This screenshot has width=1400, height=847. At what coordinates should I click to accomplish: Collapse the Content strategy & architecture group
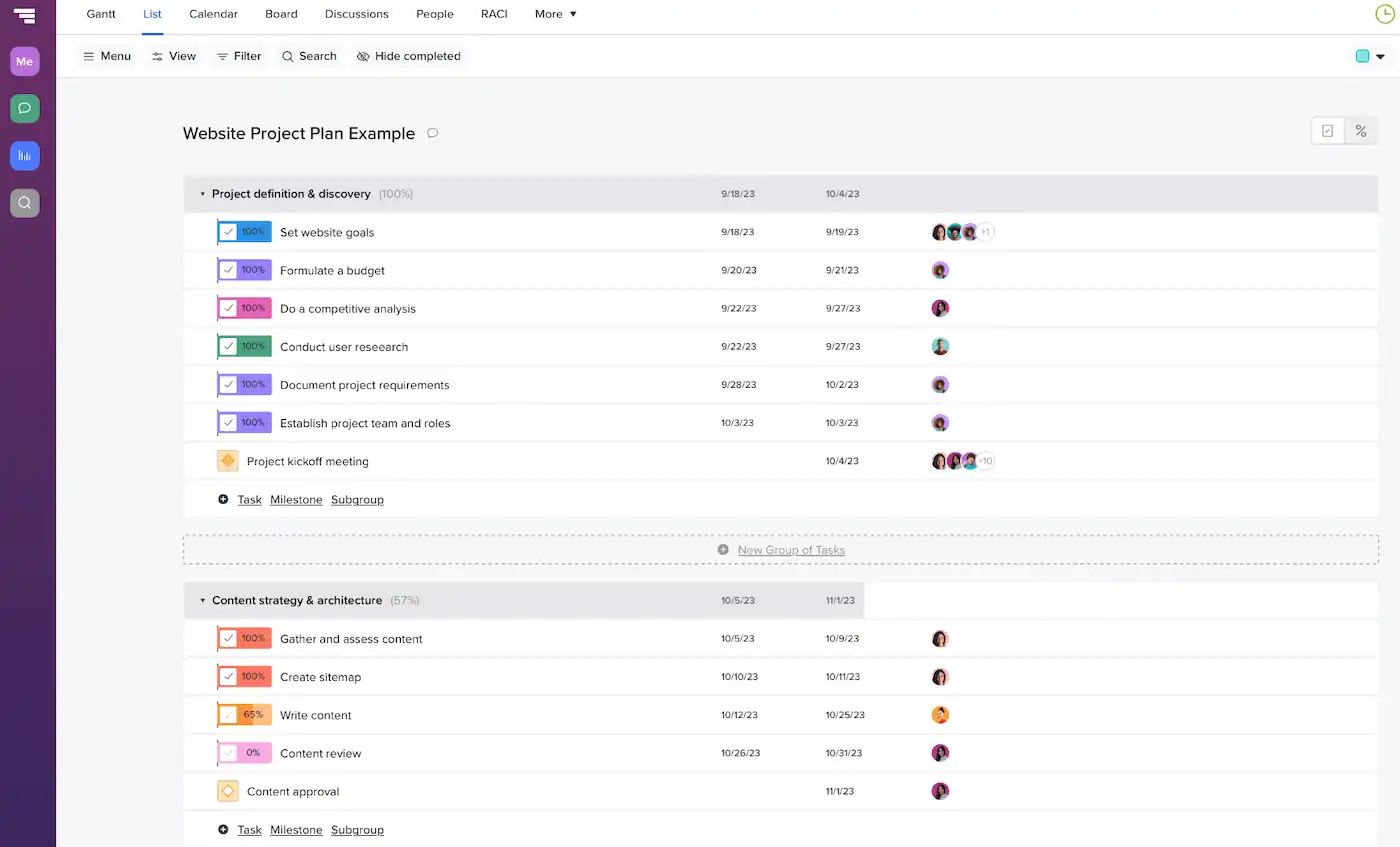202,600
